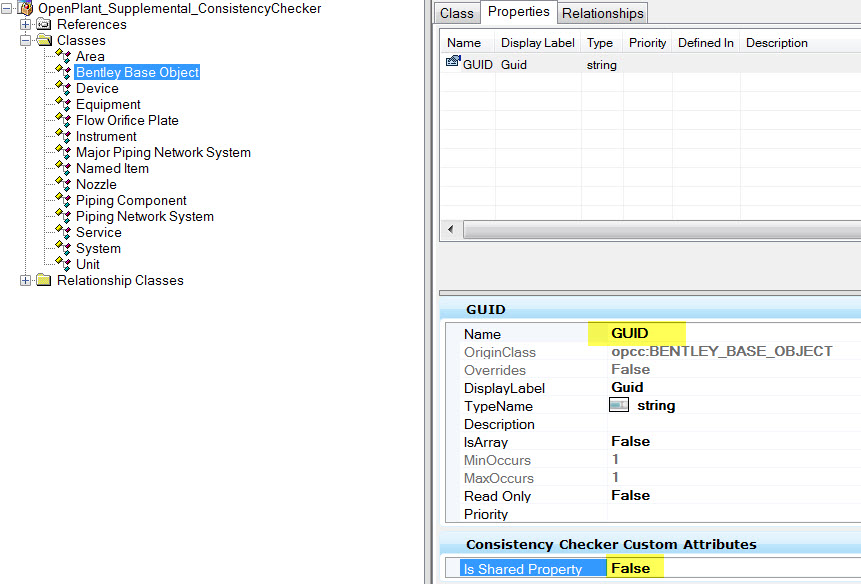Click the Named Item class icon

pos(63,168)
